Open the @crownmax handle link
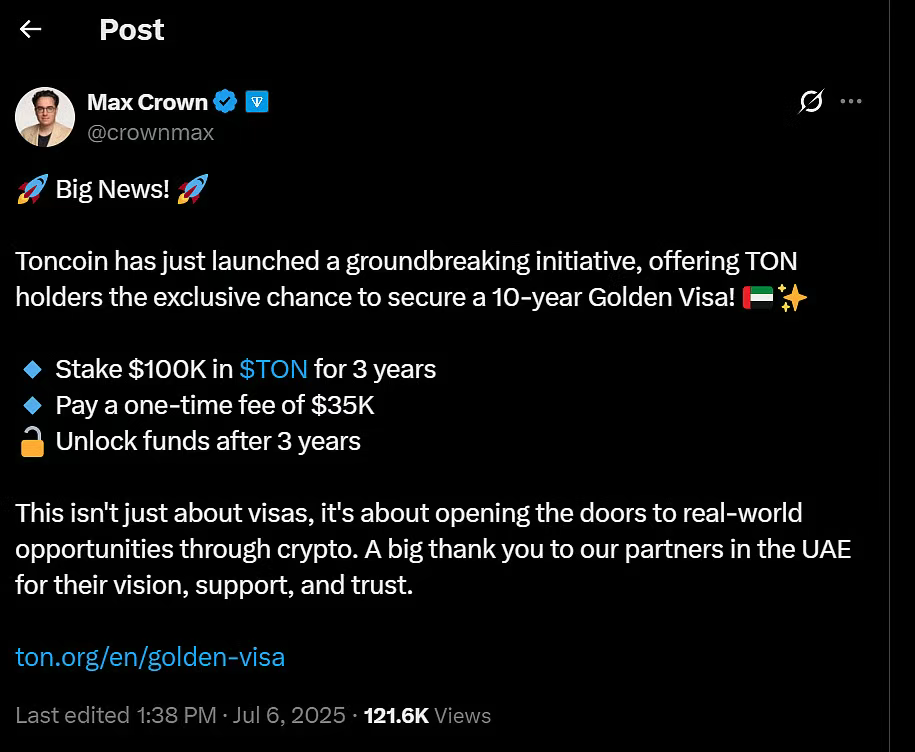 point(150,132)
